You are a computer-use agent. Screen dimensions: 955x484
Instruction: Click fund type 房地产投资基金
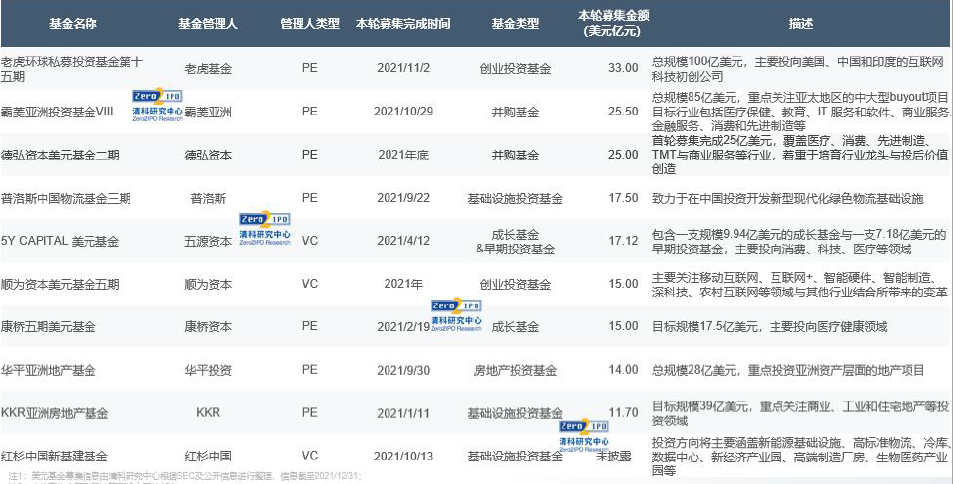pos(515,371)
